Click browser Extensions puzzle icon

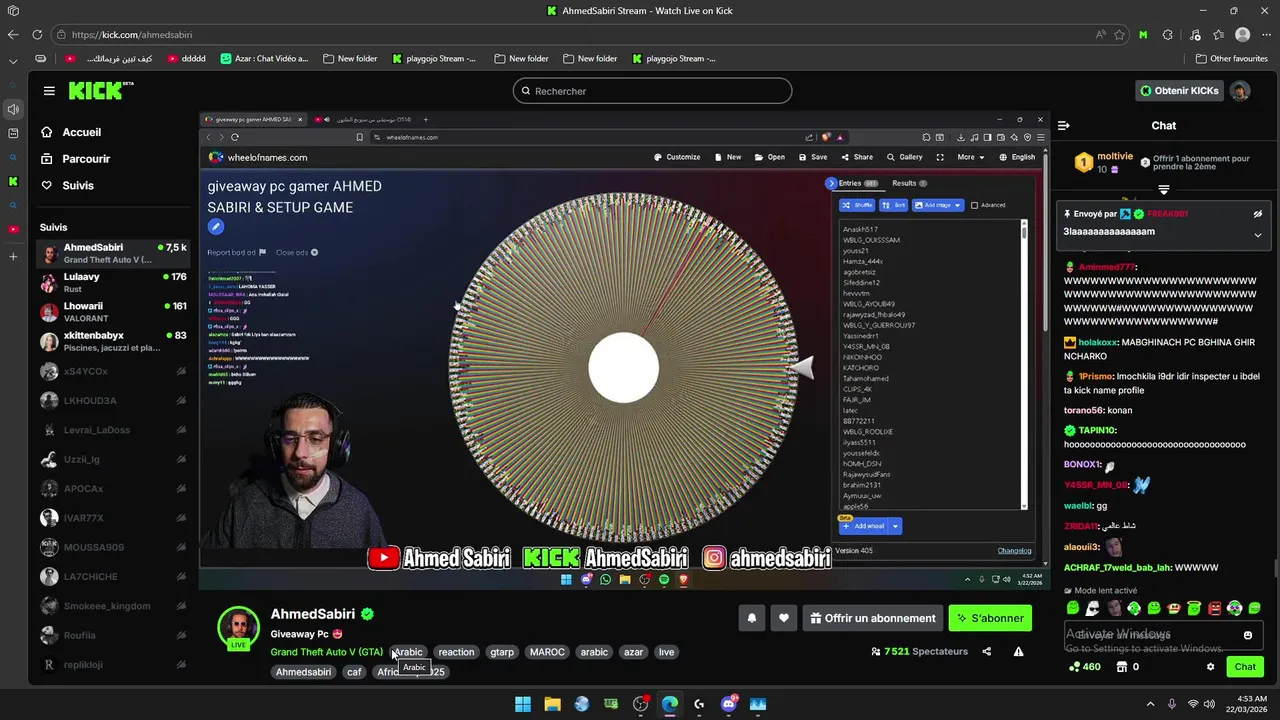pyautogui.click(x=1168, y=34)
